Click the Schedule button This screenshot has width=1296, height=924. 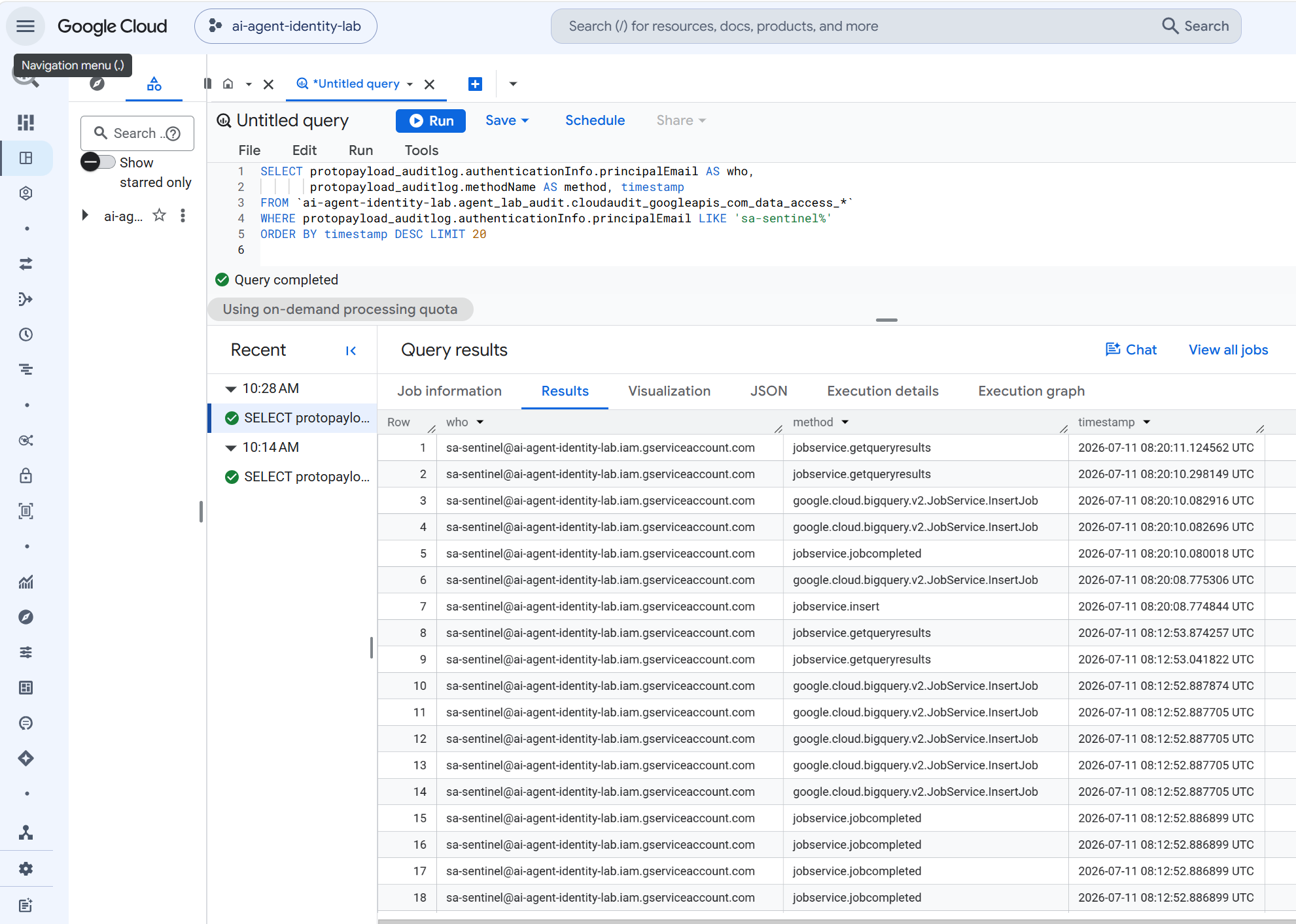click(595, 120)
